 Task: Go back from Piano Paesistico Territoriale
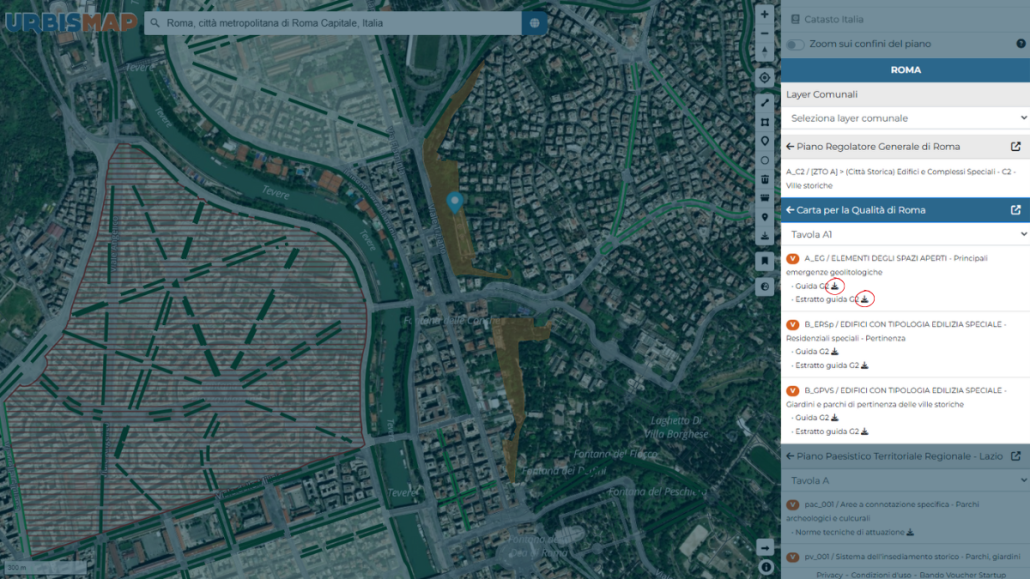click(790, 456)
